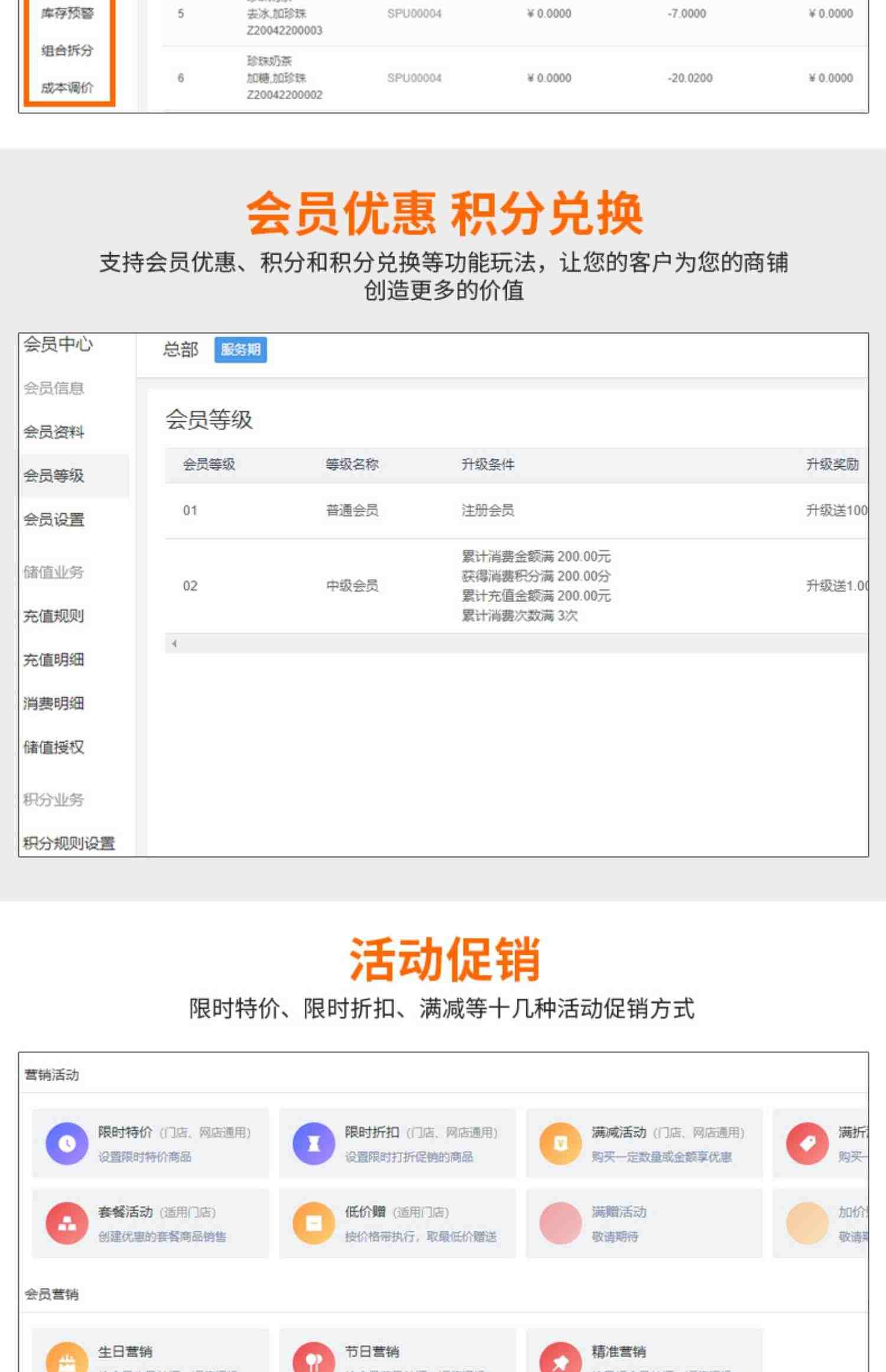Click the 升级奖励 column header
Screen dimensions: 886x1372
click(833, 464)
